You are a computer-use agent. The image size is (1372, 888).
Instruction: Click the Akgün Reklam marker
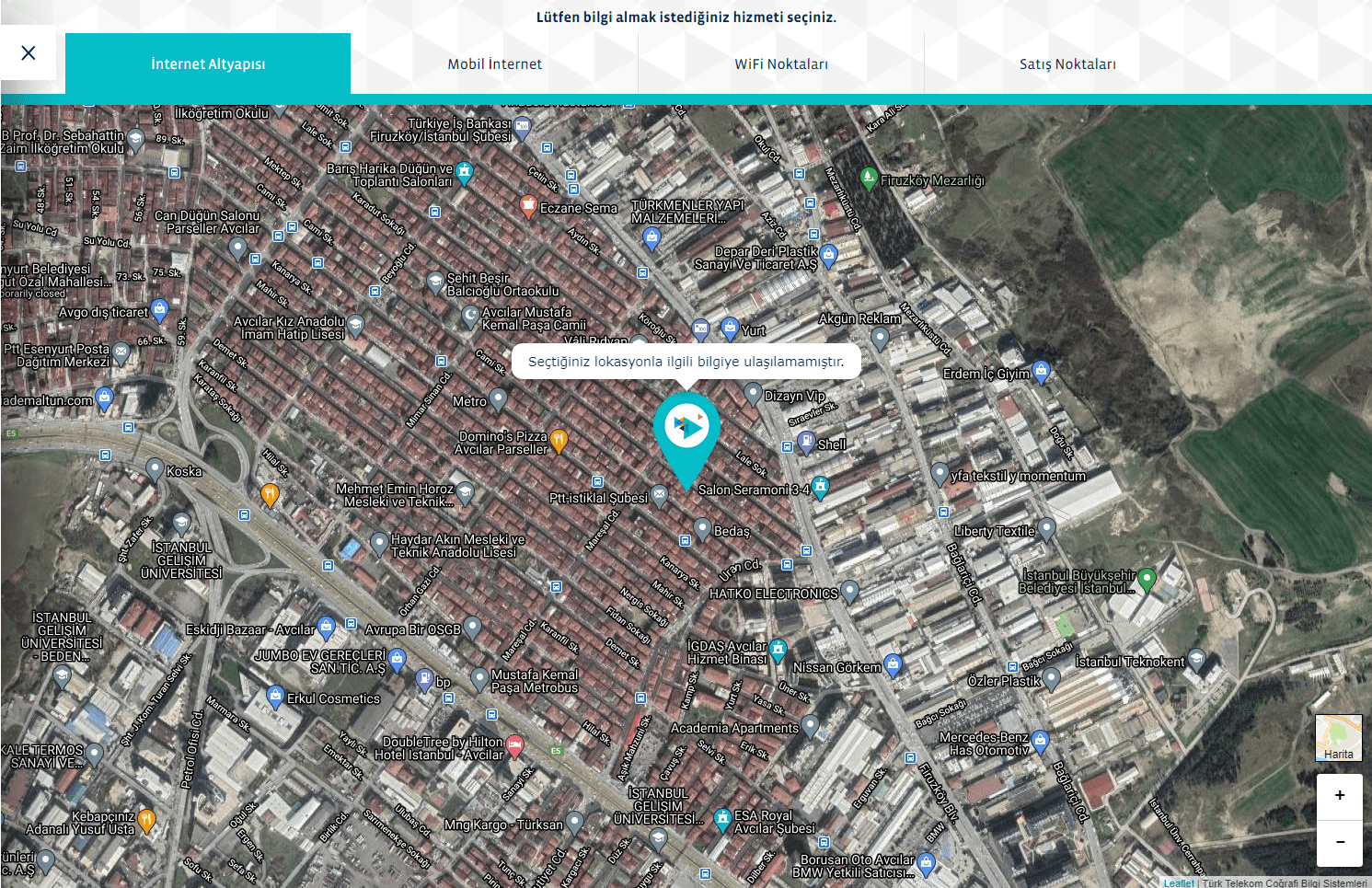click(x=880, y=338)
